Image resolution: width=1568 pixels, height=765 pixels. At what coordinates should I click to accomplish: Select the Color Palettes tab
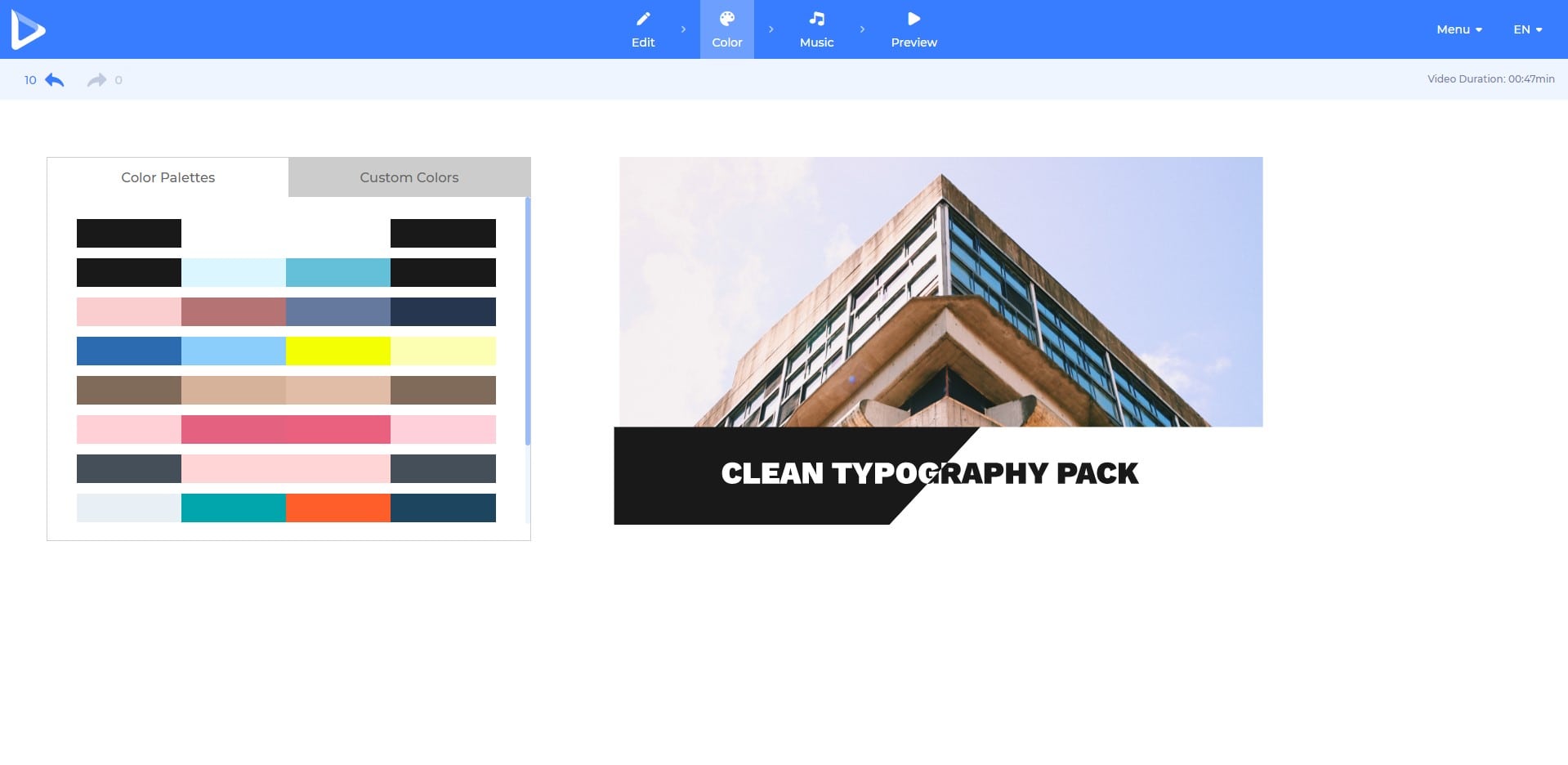[168, 177]
